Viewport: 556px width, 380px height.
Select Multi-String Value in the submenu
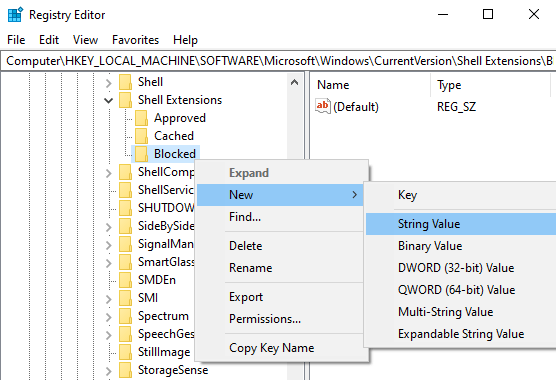pyautogui.click(x=461, y=312)
